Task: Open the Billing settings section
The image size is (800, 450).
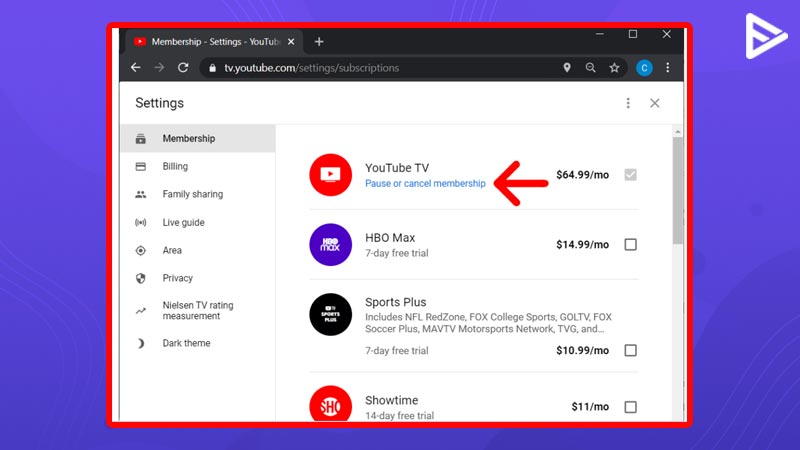Action: (x=198, y=166)
